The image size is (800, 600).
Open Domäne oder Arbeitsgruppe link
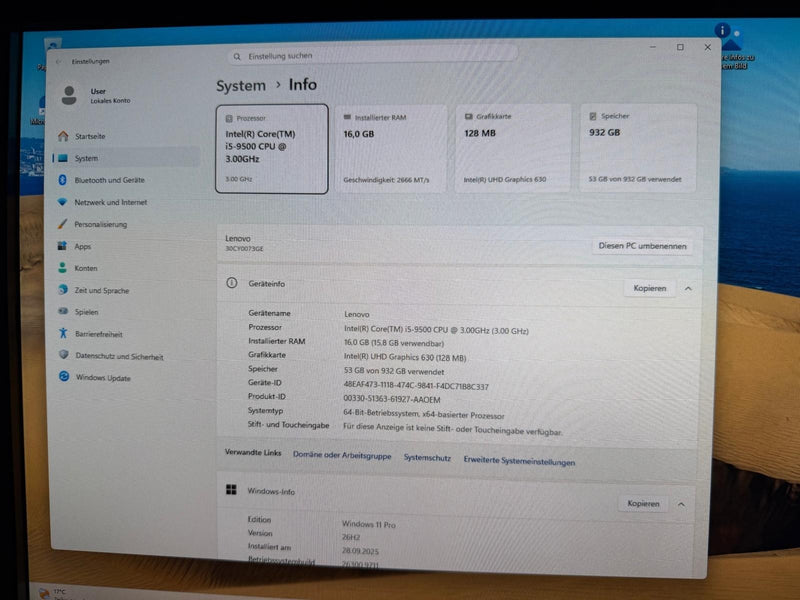[x=342, y=455]
